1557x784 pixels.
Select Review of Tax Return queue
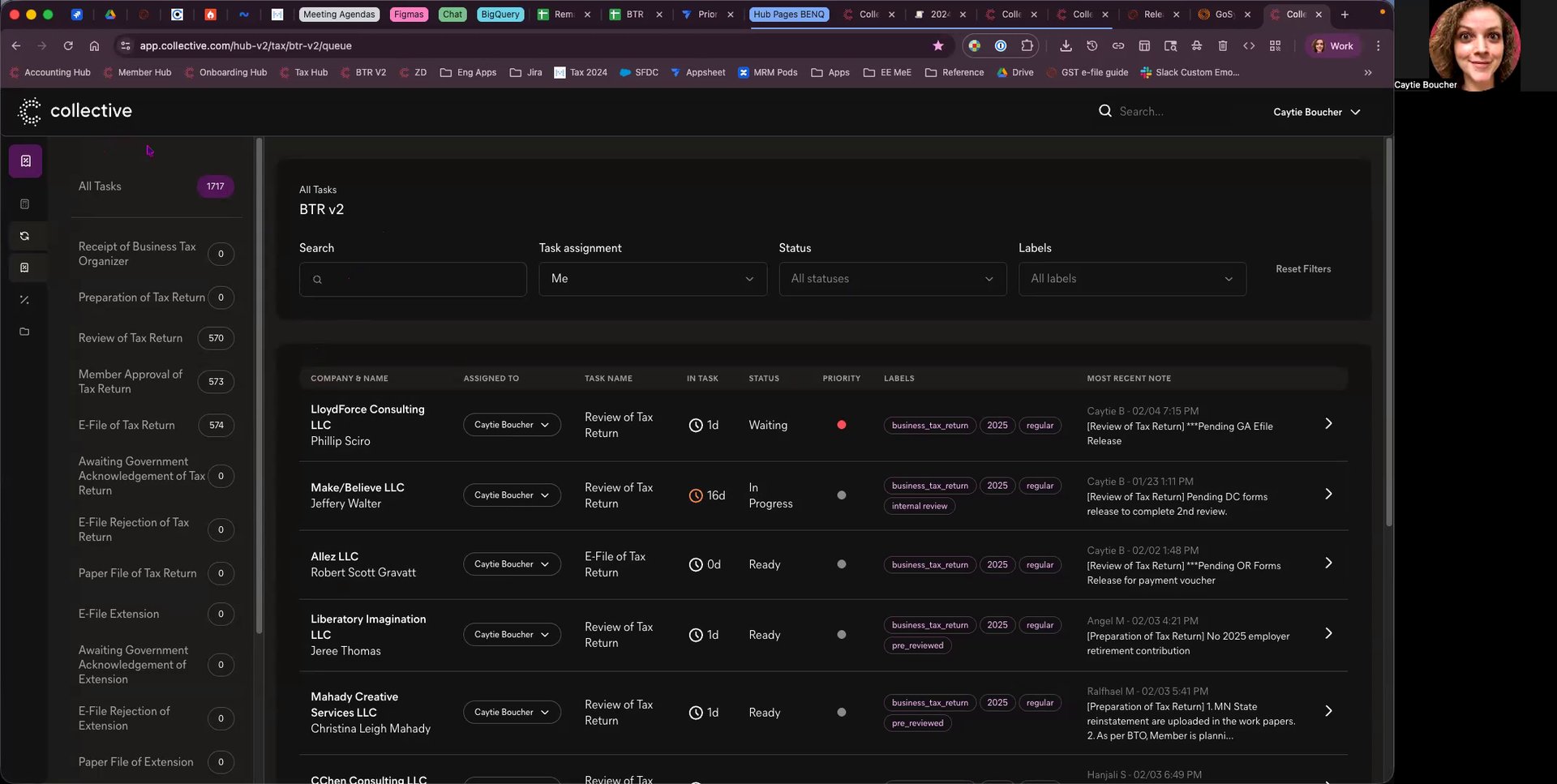pos(131,338)
